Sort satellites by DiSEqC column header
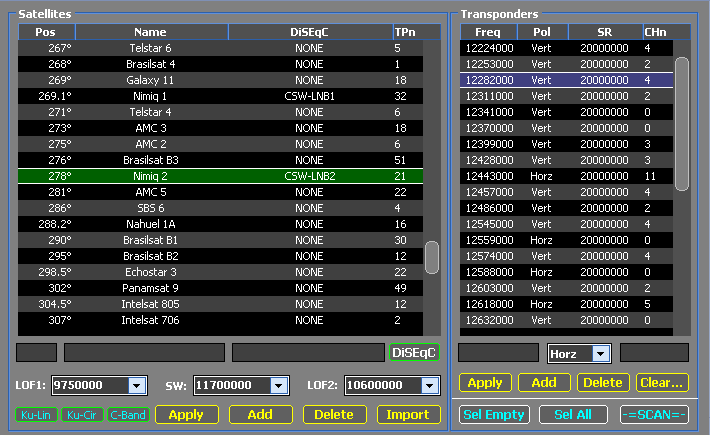 (310, 32)
